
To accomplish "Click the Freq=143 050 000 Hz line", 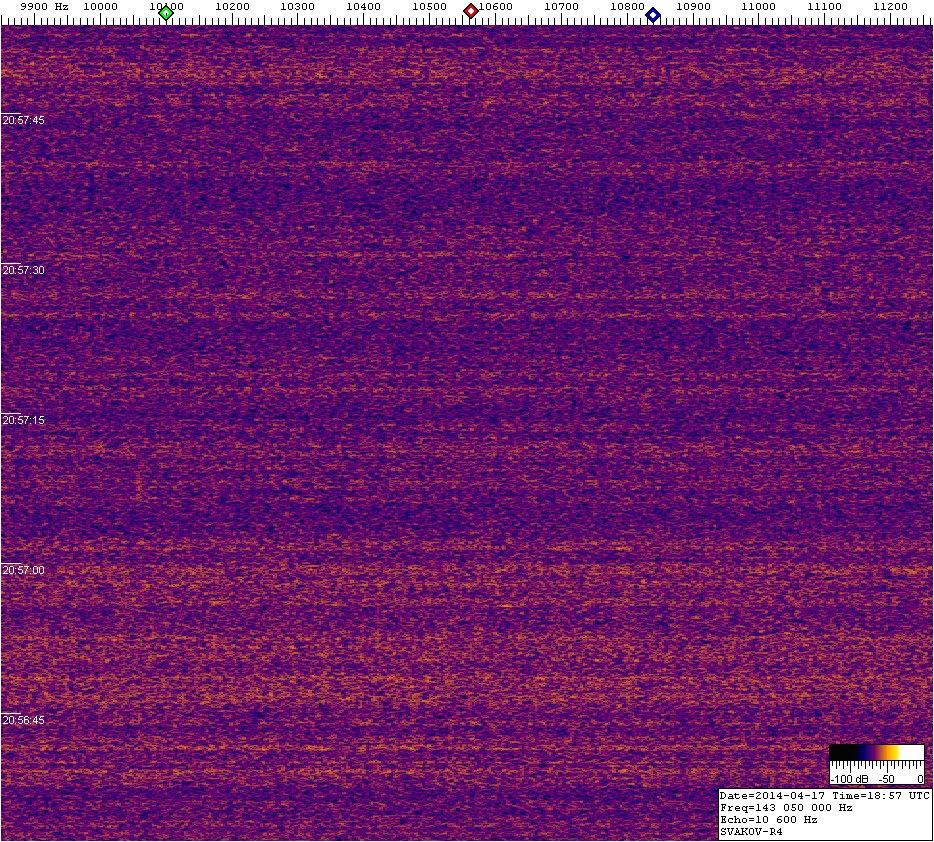I will pos(786,807).
